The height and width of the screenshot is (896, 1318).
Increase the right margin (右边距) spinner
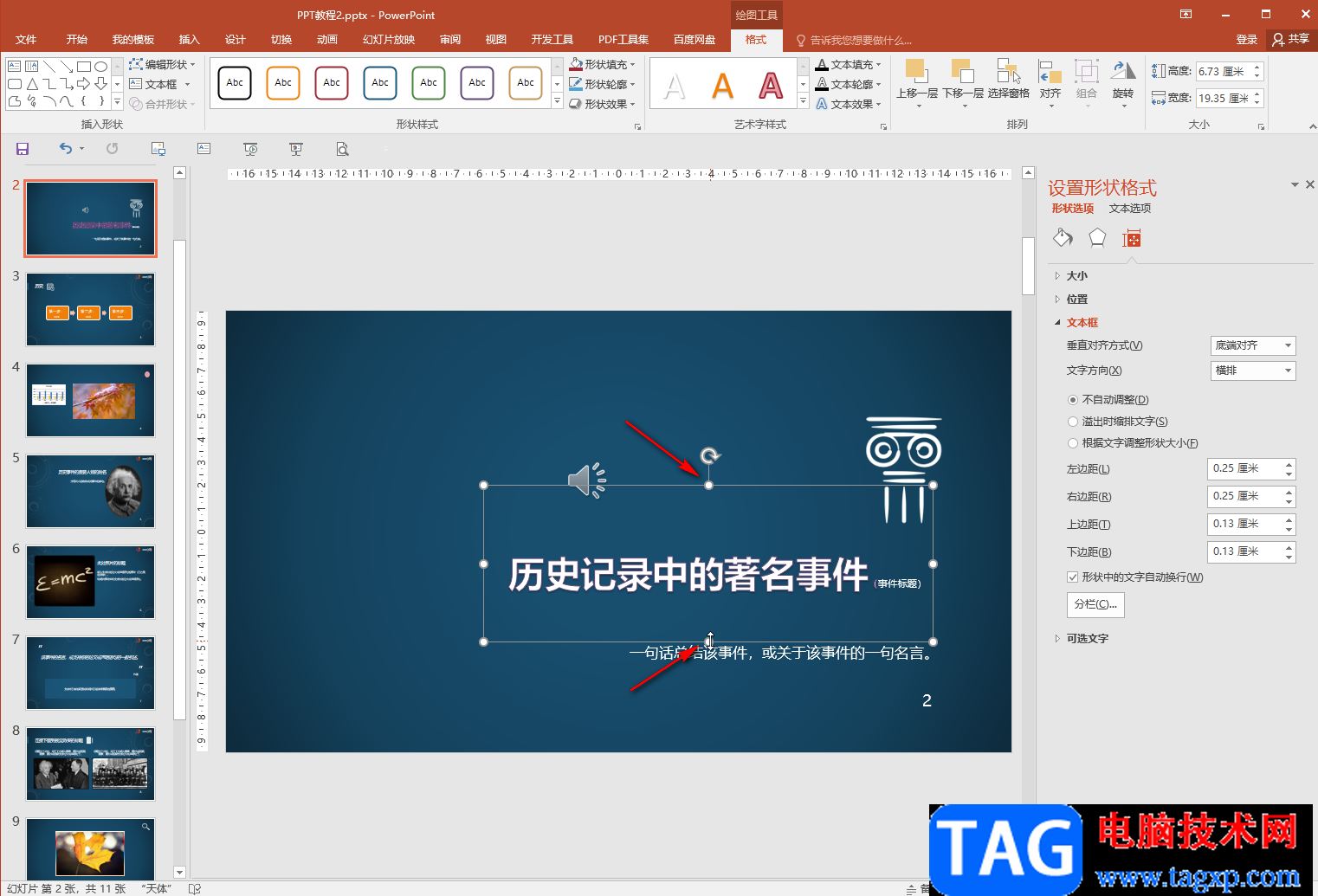click(1289, 492)
